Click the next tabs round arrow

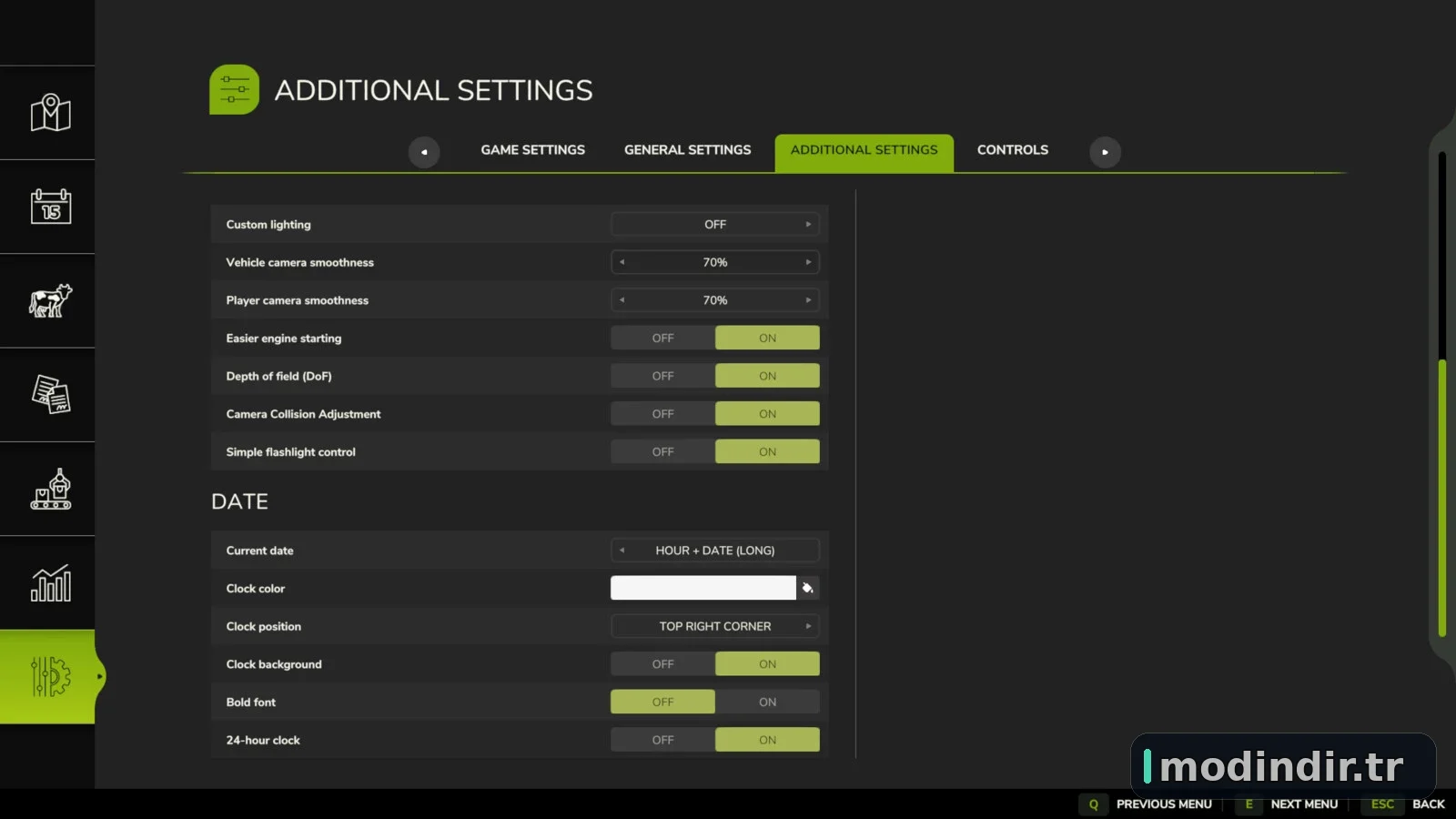(x=1105, y=152)
